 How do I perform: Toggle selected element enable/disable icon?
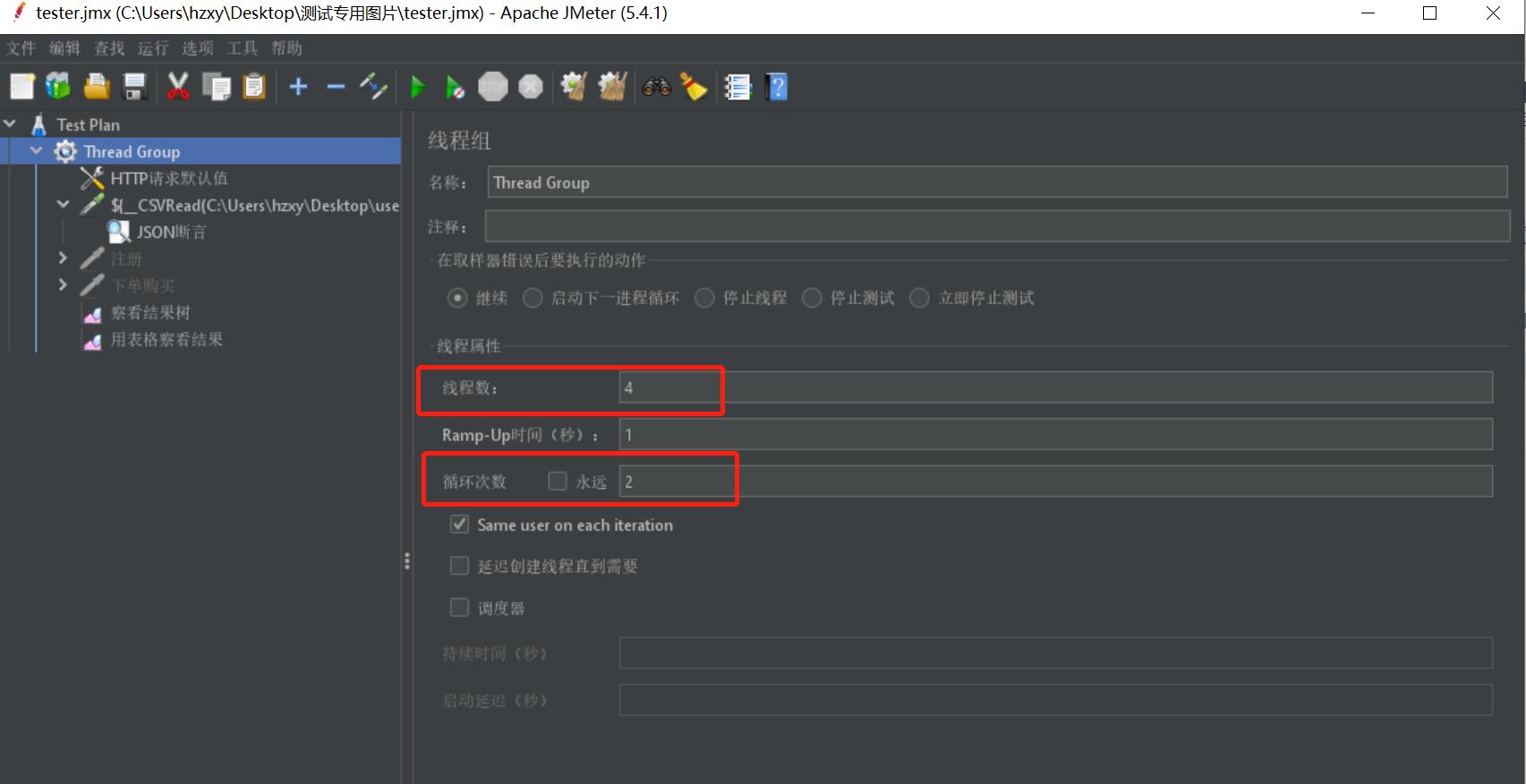(373, 87)
